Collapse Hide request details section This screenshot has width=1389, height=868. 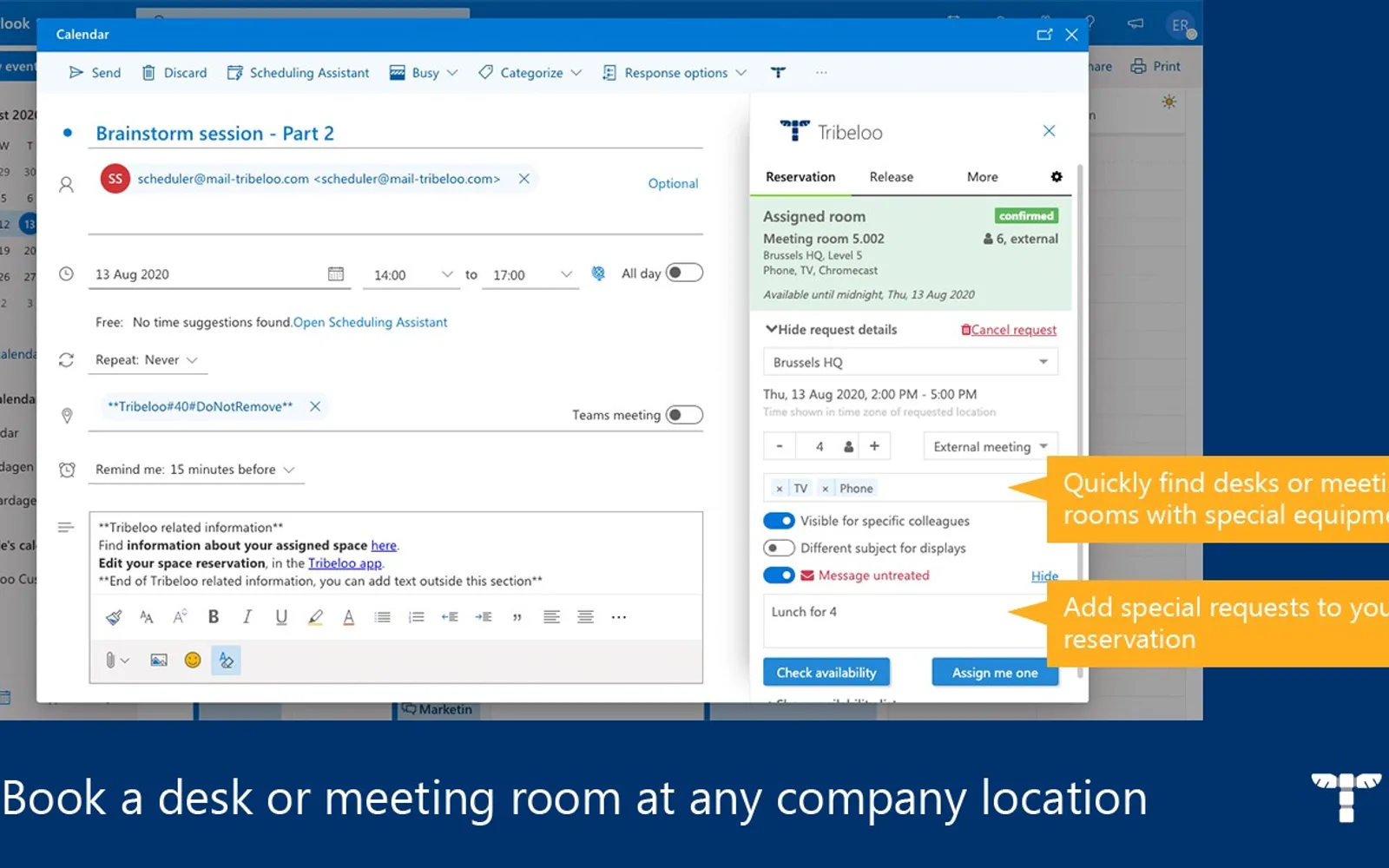pyautogui.click(x=831, y=330)
